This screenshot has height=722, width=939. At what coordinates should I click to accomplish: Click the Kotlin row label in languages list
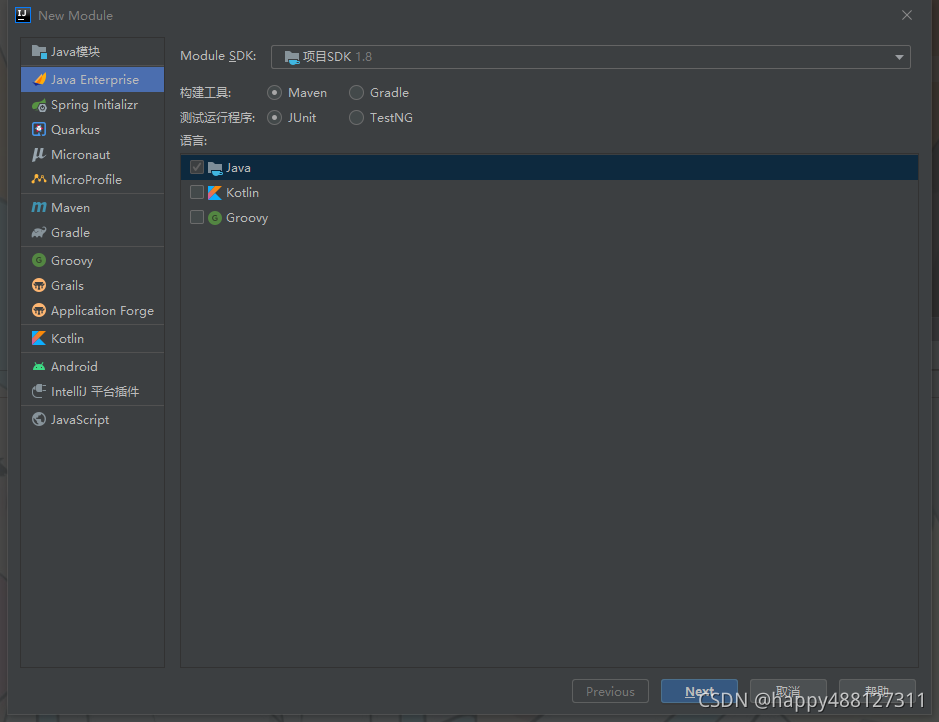[x=243, y=193]
